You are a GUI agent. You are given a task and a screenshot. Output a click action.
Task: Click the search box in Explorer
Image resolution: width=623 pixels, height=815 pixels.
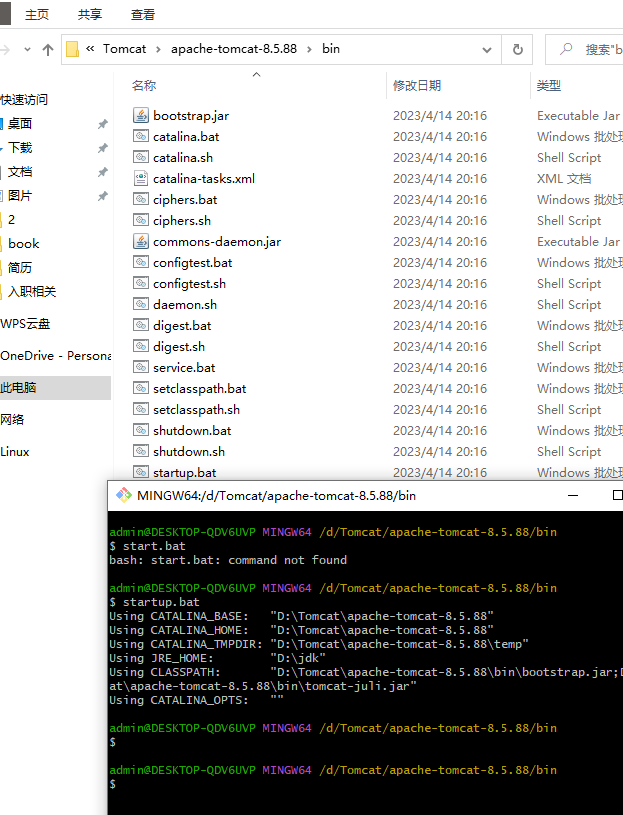pos(584,49)
